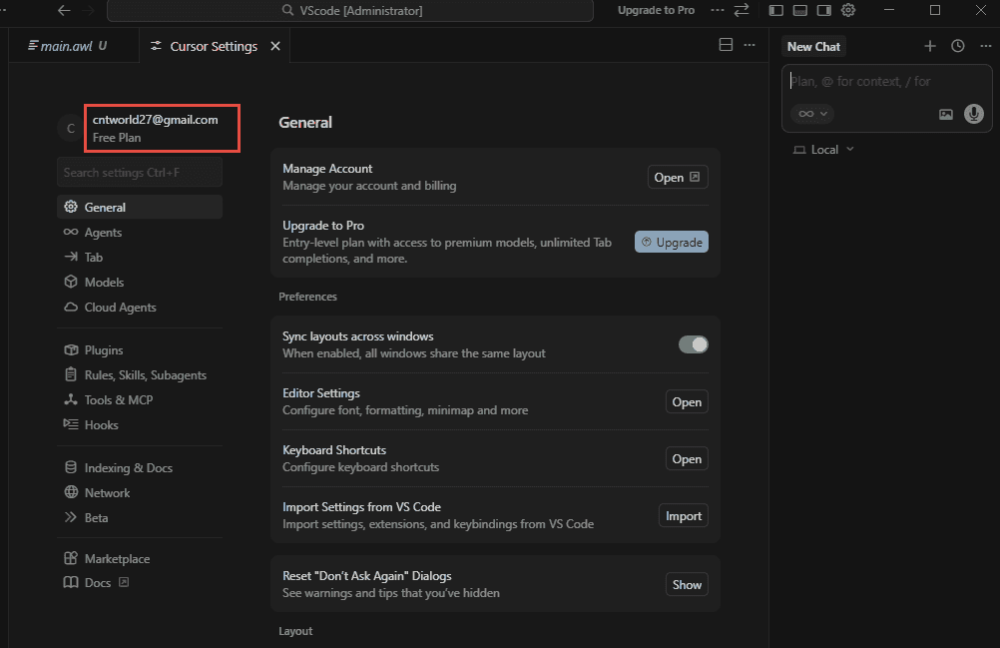Click the Search settings input field

point(139,172)
